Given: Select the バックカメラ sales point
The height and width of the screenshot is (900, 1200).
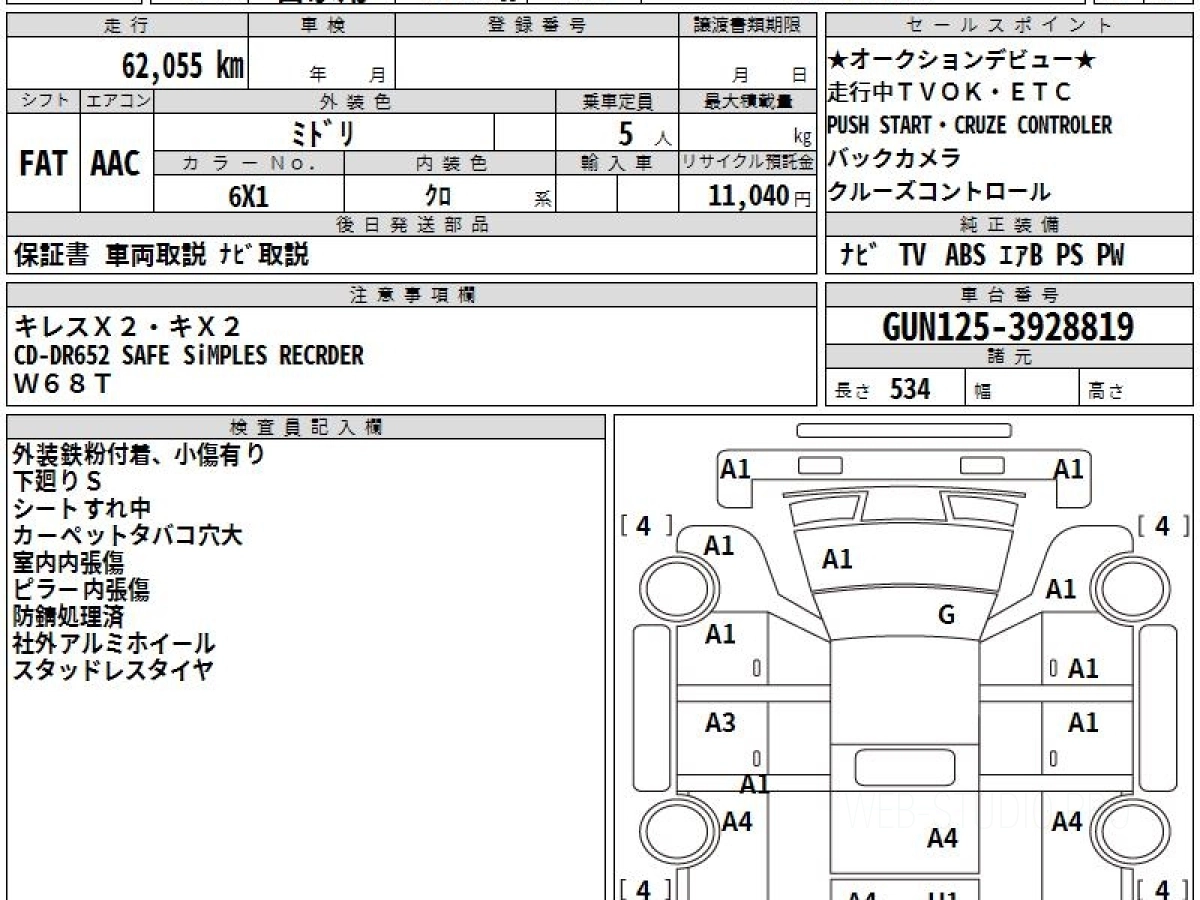Looking at the screenshot, I should tap(895, 158).
